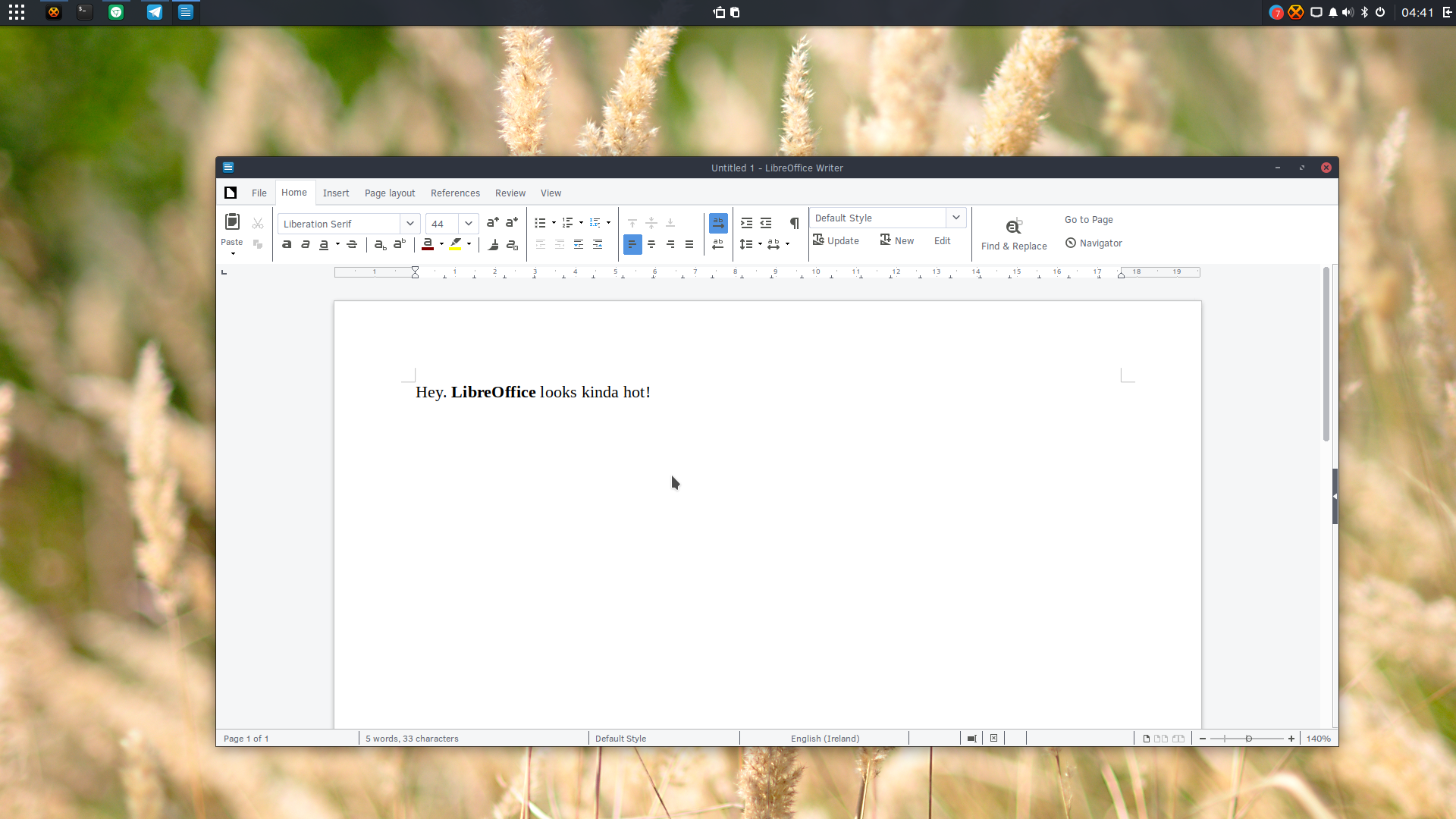Screen dimensions: 1456x819
Task: Switch to the References tab
Action: tap(455, 193)
